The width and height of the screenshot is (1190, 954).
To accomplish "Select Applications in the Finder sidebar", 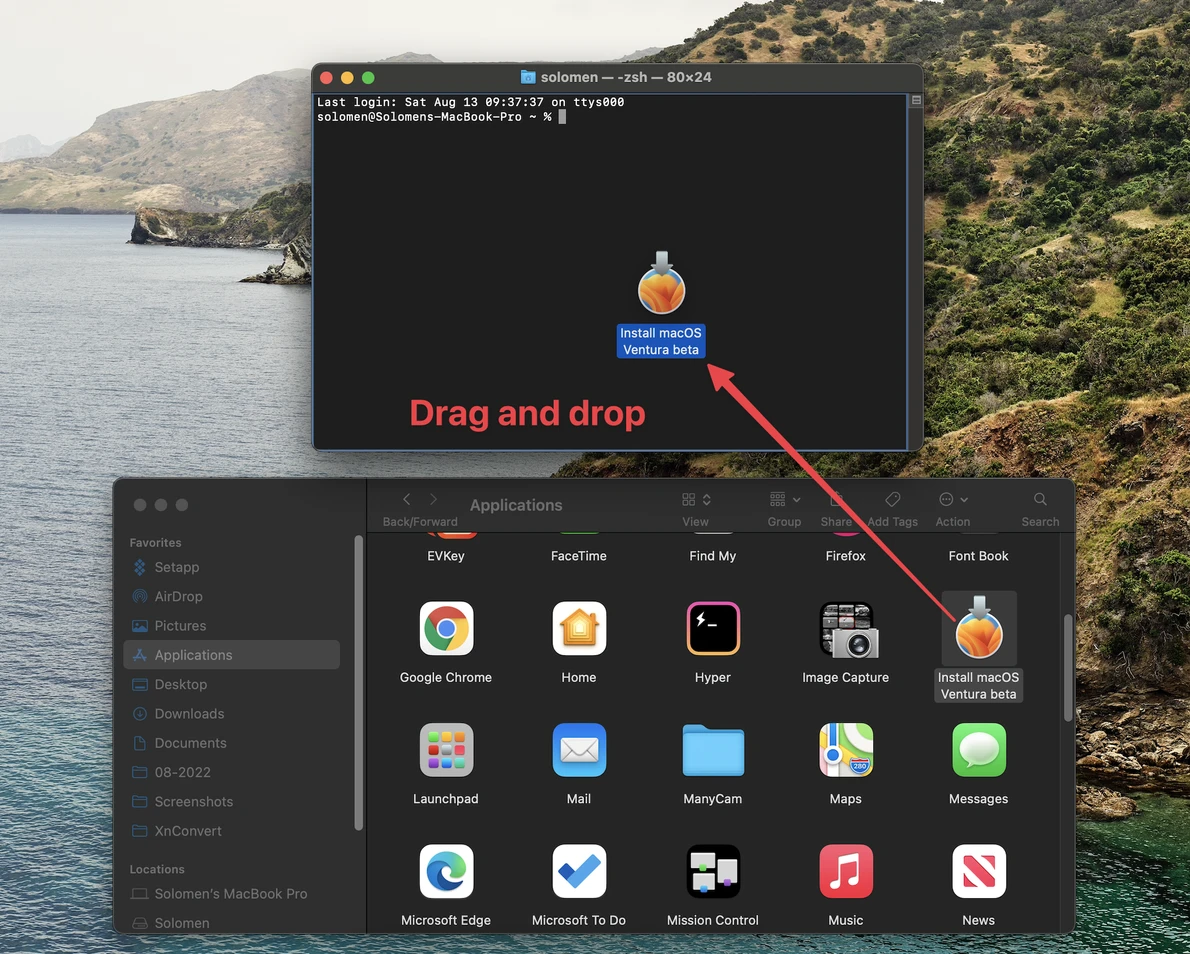I will click(x=231, y=655).
